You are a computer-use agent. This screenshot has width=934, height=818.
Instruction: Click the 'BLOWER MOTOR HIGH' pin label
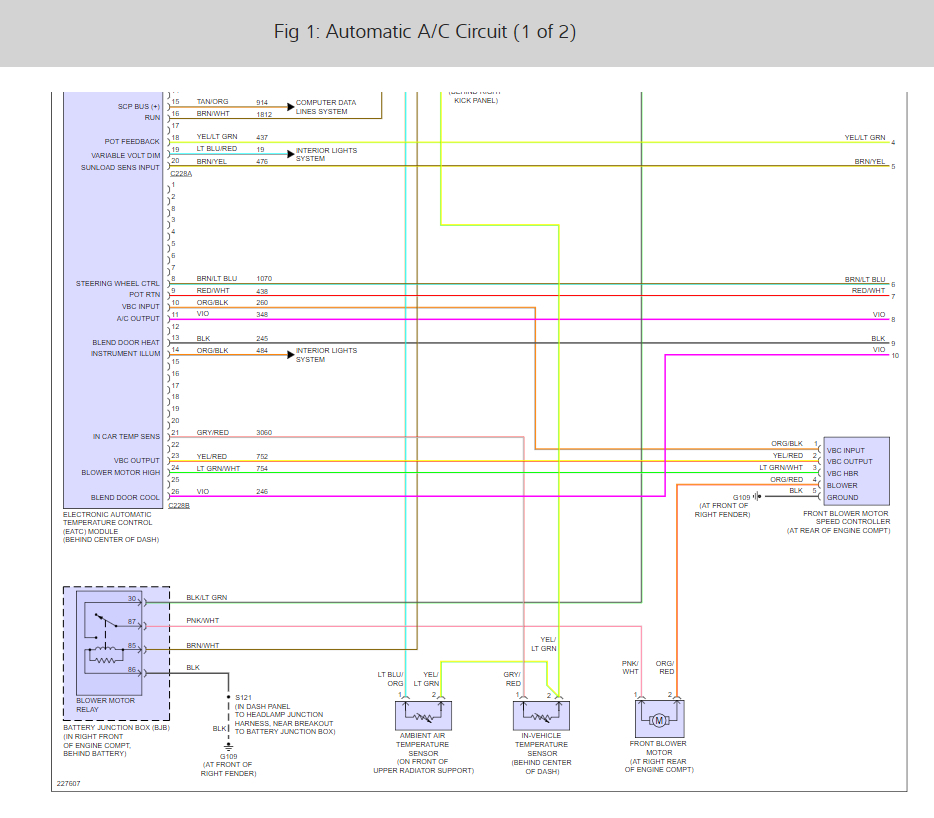(x=121, y=472)
